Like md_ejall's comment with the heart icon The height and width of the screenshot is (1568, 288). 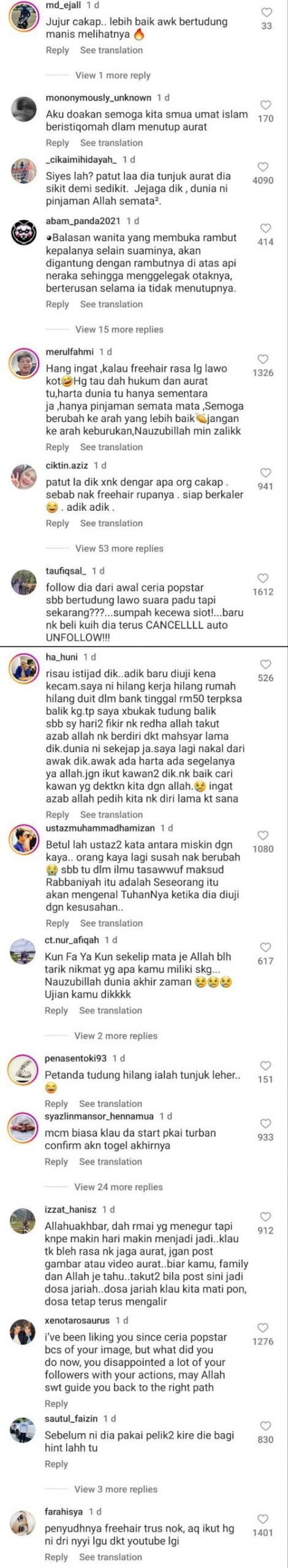point(267,12)
